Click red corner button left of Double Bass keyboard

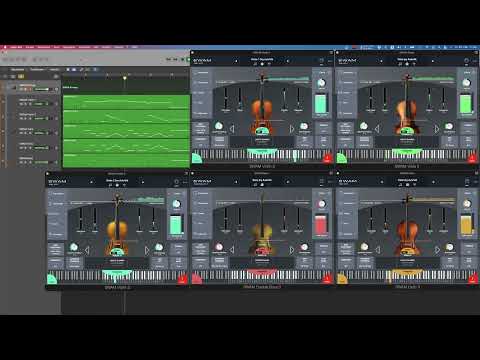(197, 279)
